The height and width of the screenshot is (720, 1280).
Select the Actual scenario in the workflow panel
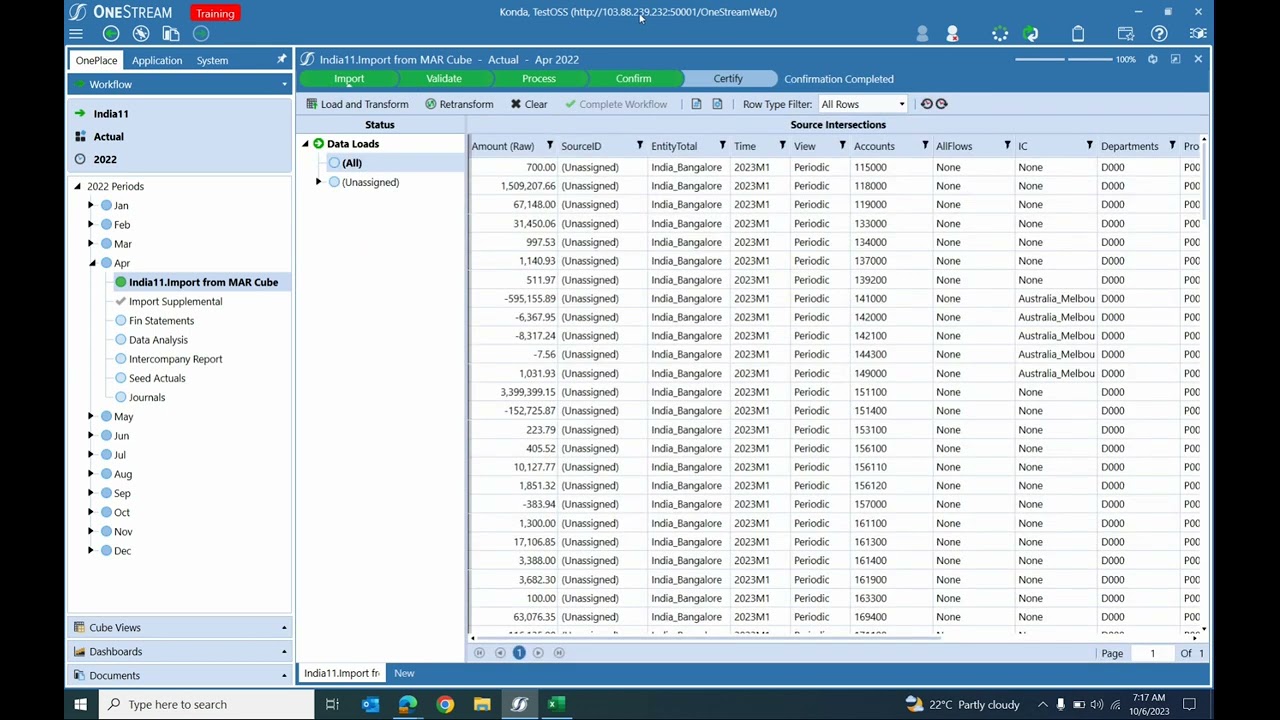[x=109, y=137]
